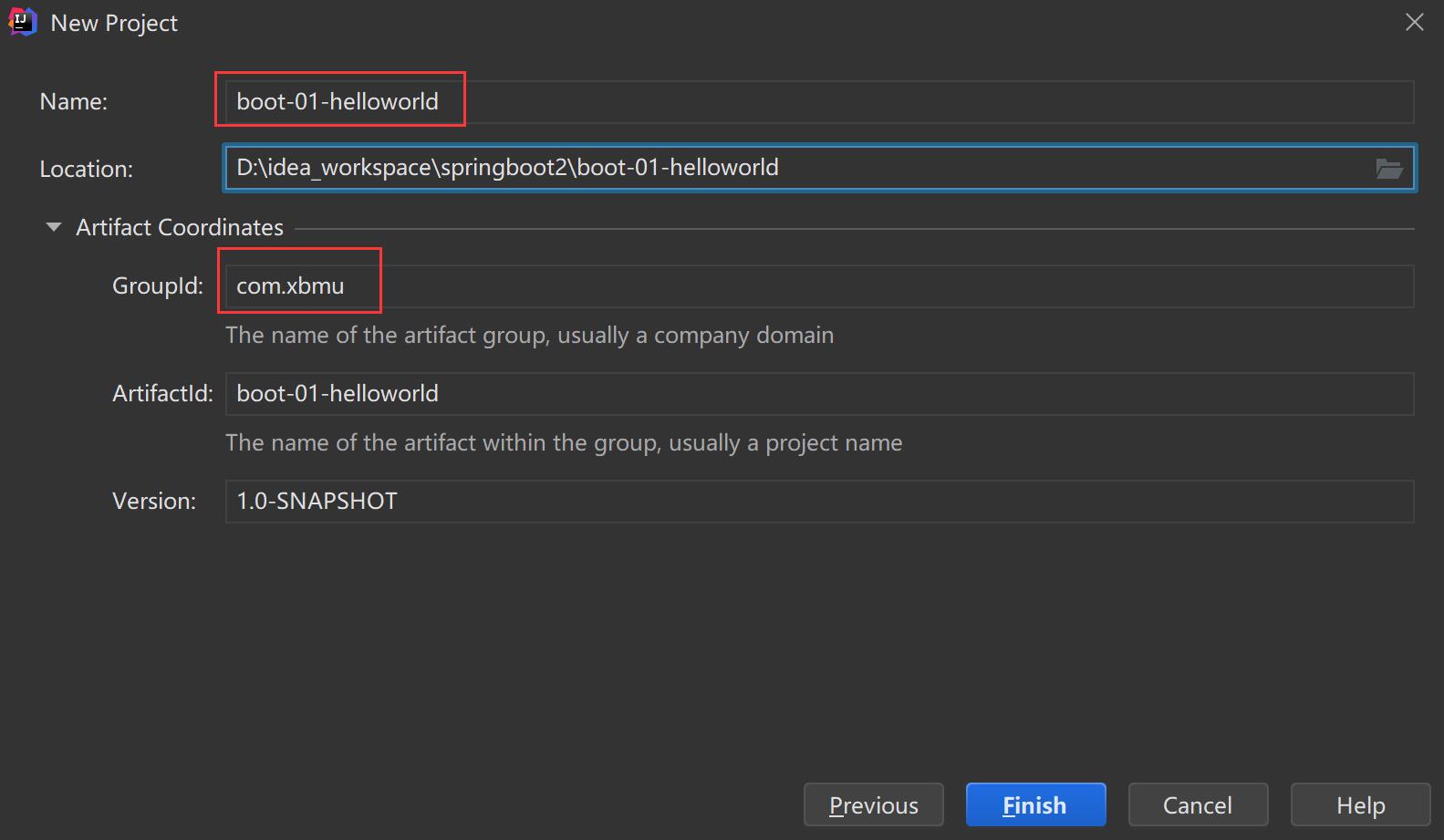This screenshot has height=840, width=1444.
Task: Collapse the Artifact Coordinates section
Action: pos(54,227)
